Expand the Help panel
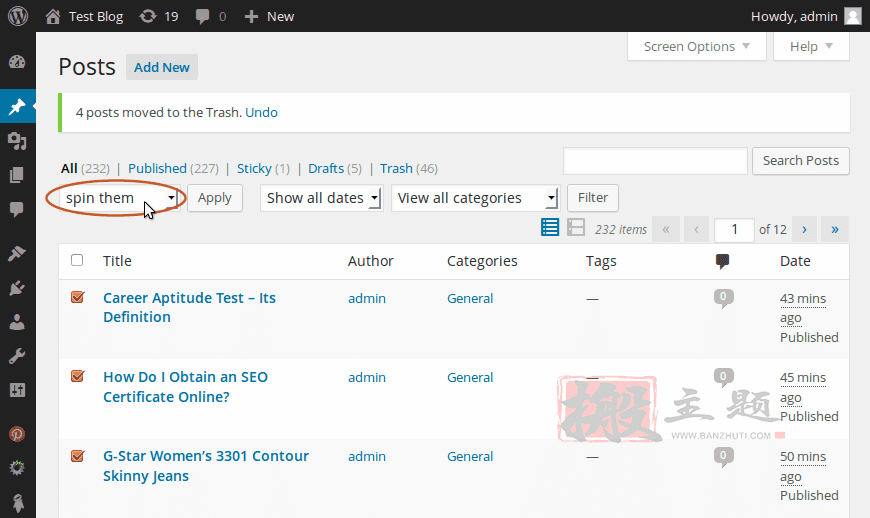 (811, 47)
